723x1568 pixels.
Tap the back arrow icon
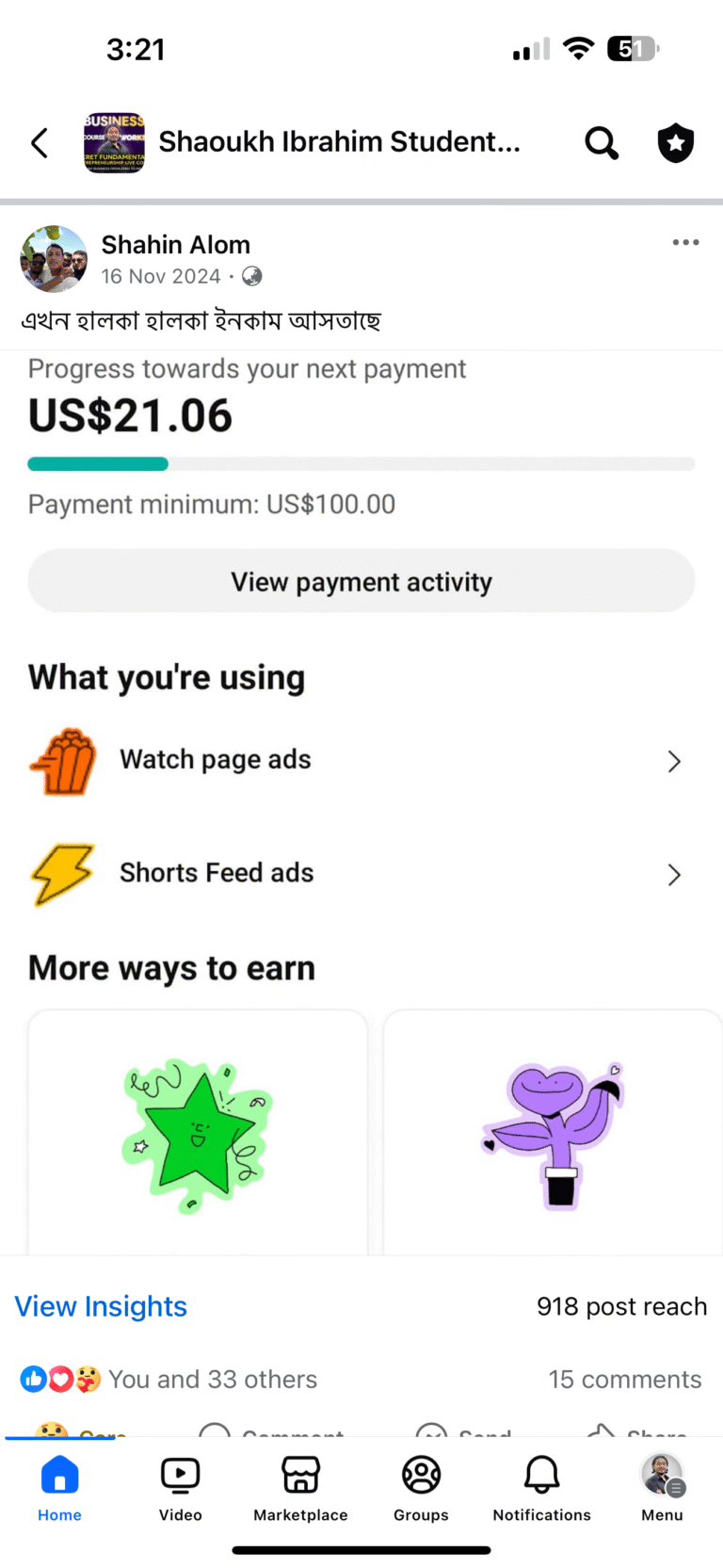pos(40,143)
